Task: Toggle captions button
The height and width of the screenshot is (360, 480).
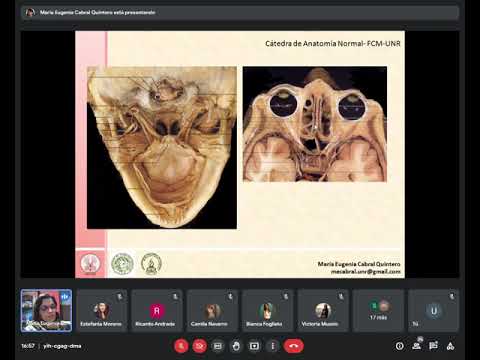Action: coord(218,346)
